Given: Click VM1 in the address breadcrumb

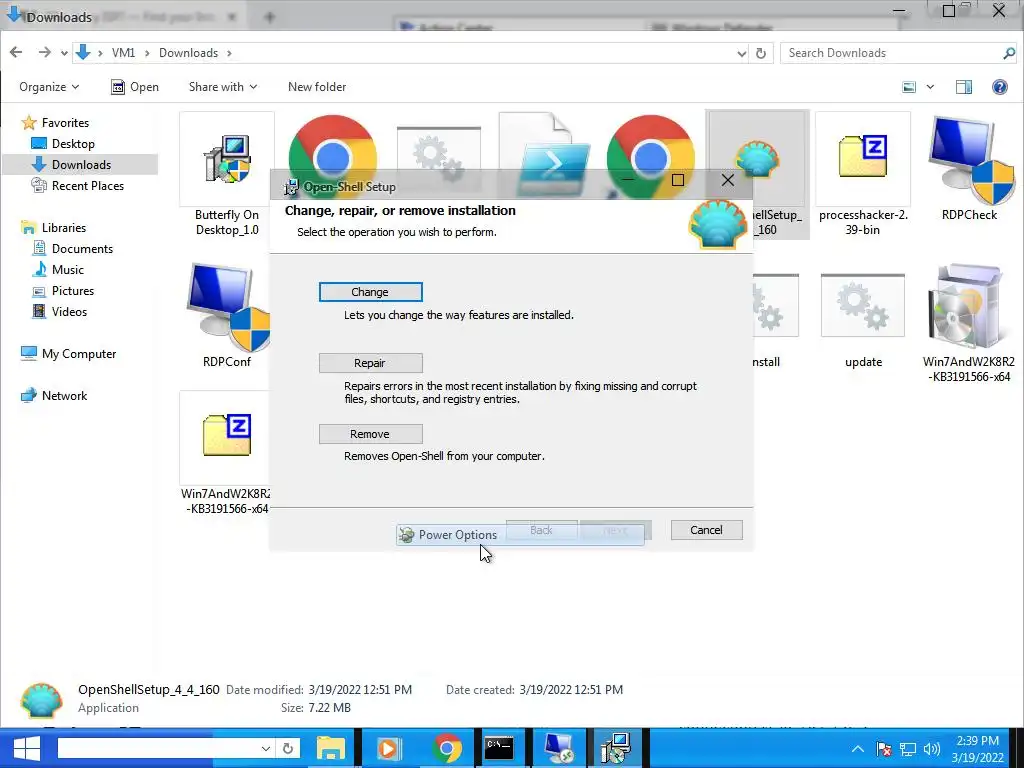Looking at the screenshot, I should point(123,53).
